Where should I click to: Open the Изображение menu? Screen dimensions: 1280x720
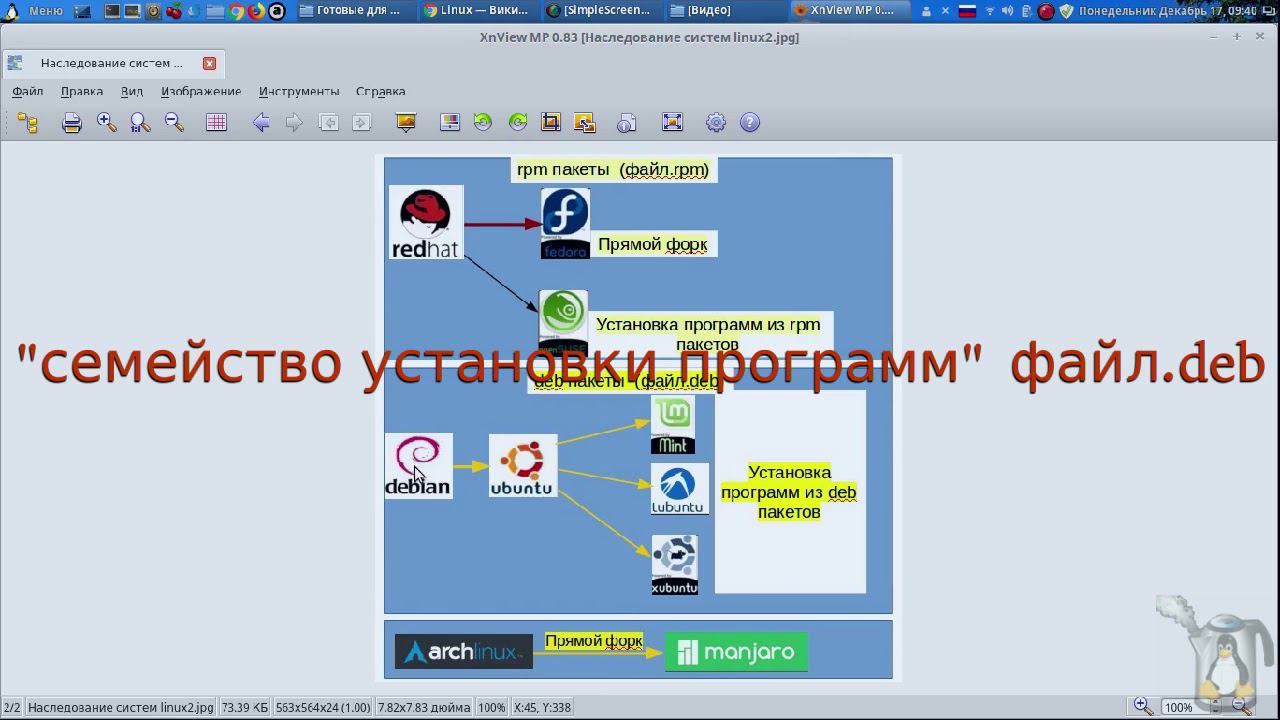tap(201, 91)
